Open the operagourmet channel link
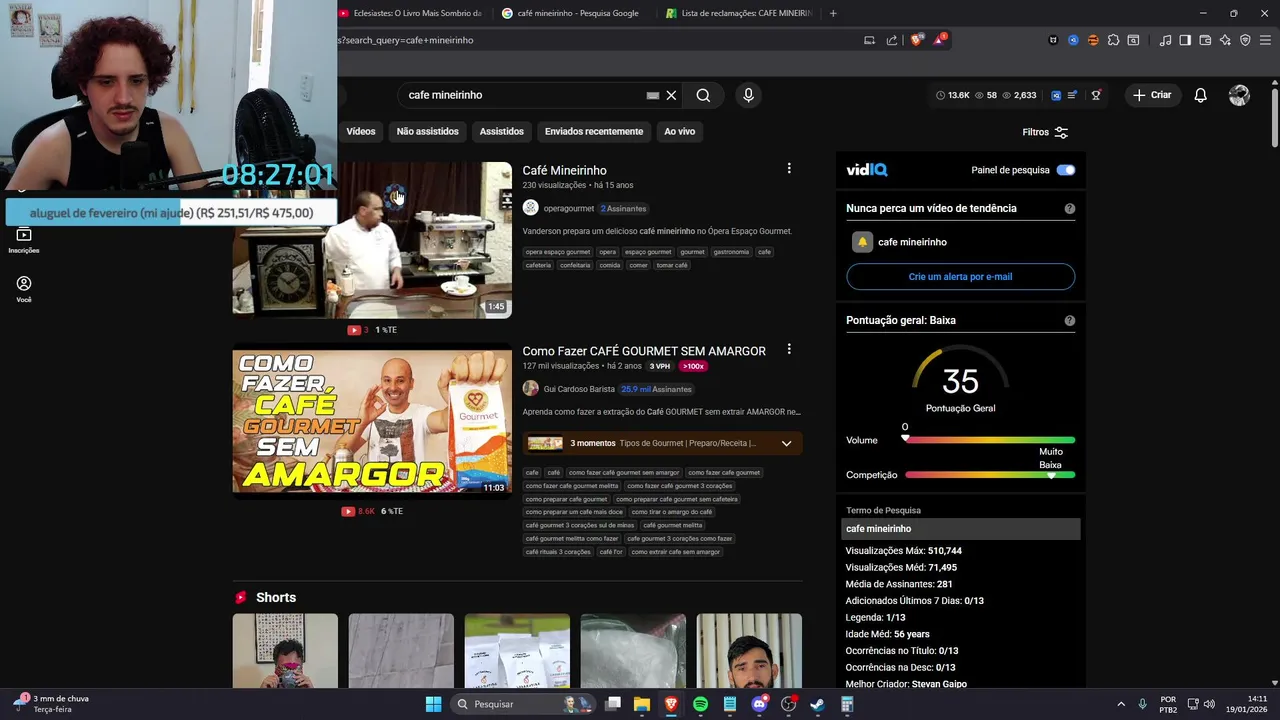Image resolution: width=1280 pixels, height=720 pixels. click(568, 209)
